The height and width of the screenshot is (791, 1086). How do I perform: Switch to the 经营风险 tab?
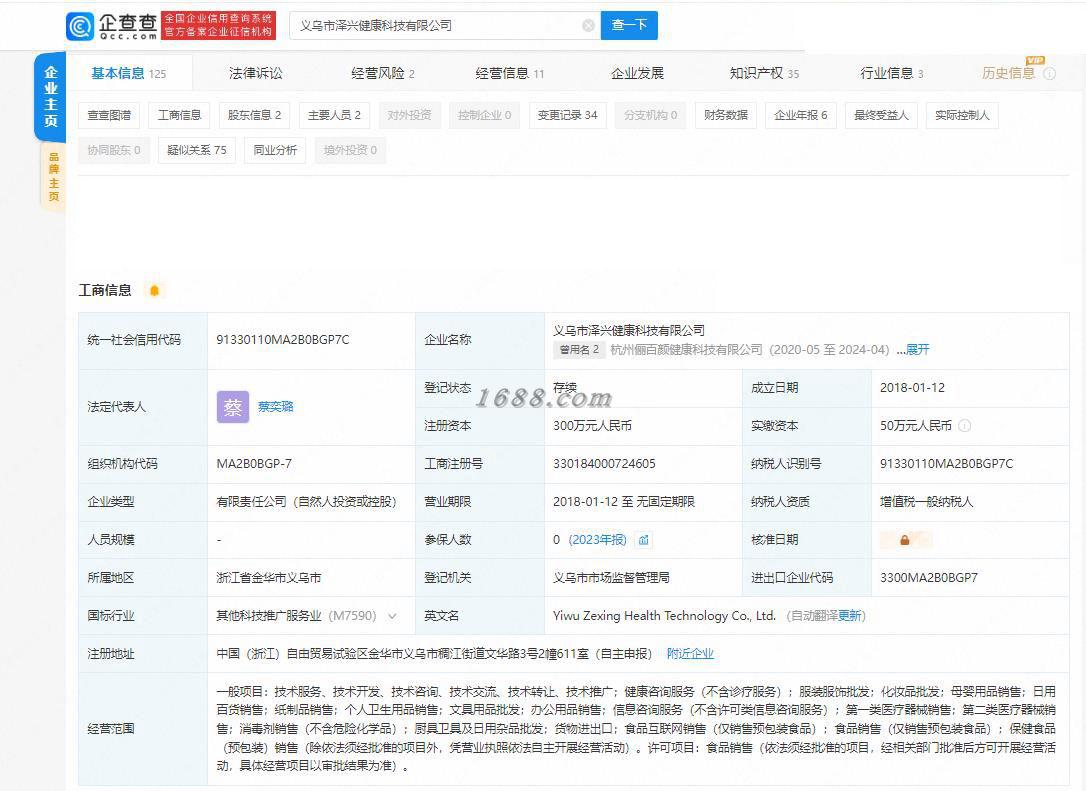pos(382,73)
